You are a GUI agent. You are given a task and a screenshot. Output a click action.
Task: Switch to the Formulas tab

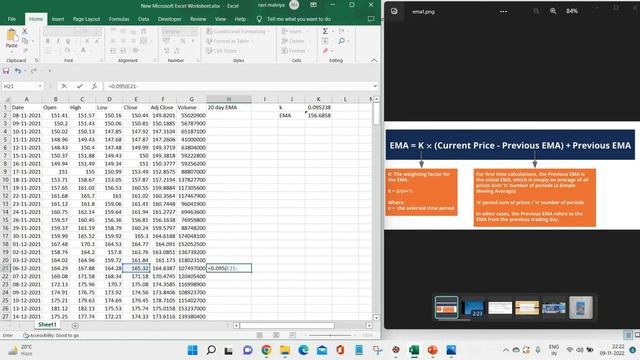[119, 19]
